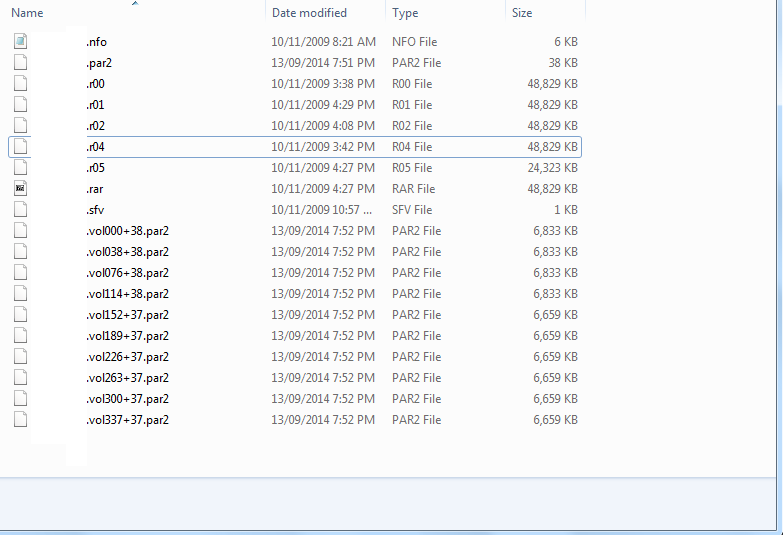Image resolution: width=783 pixels, height=535 pixels.
Task: Click the 24,323 KB size cell
Action: pyautogui.click(x=553, y=168)
